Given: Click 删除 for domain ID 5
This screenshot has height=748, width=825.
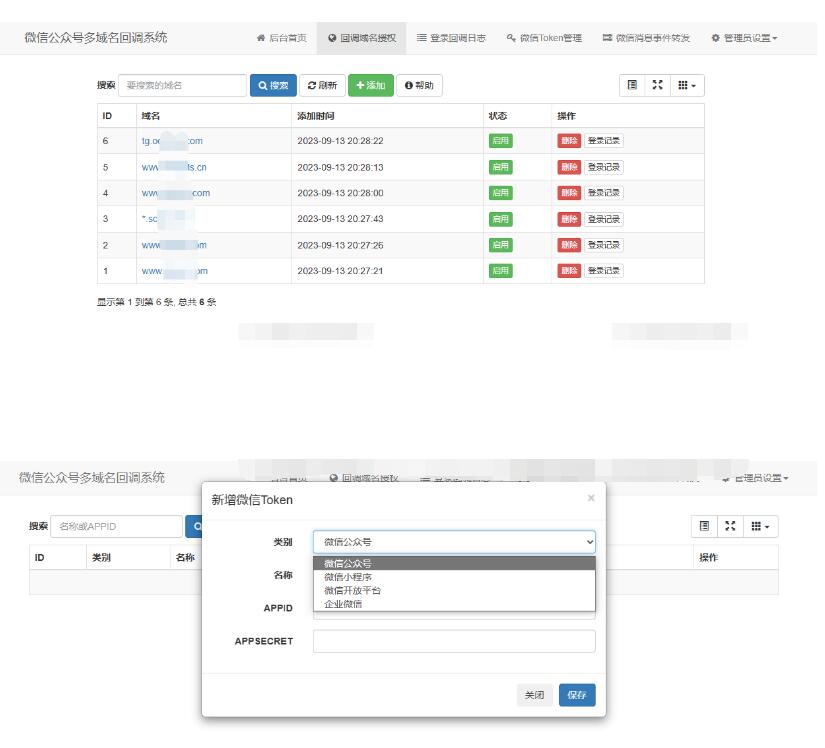Looking at the screenshot, I should 569,167.
